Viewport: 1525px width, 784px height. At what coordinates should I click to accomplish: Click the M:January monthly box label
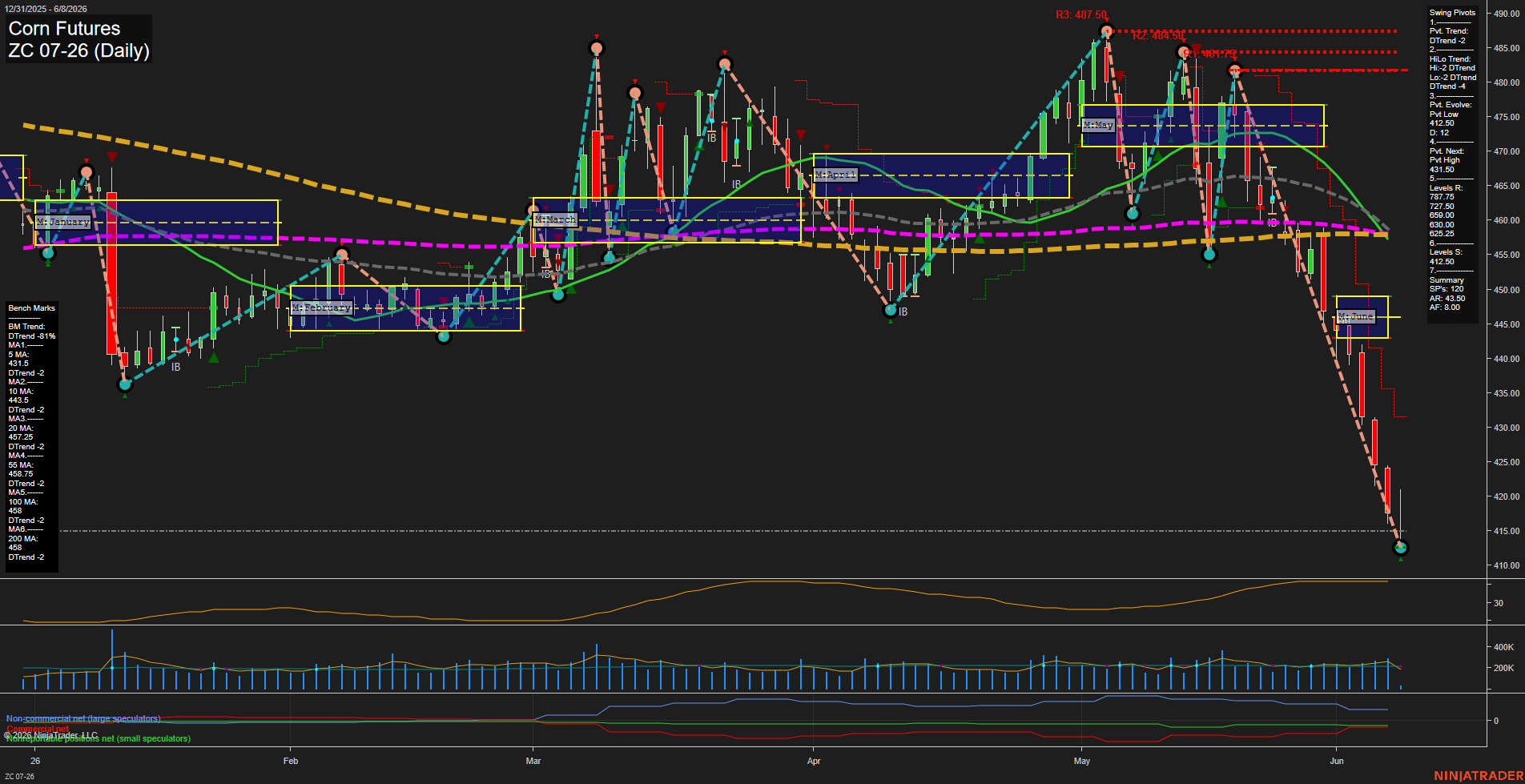tap(63, 222)
